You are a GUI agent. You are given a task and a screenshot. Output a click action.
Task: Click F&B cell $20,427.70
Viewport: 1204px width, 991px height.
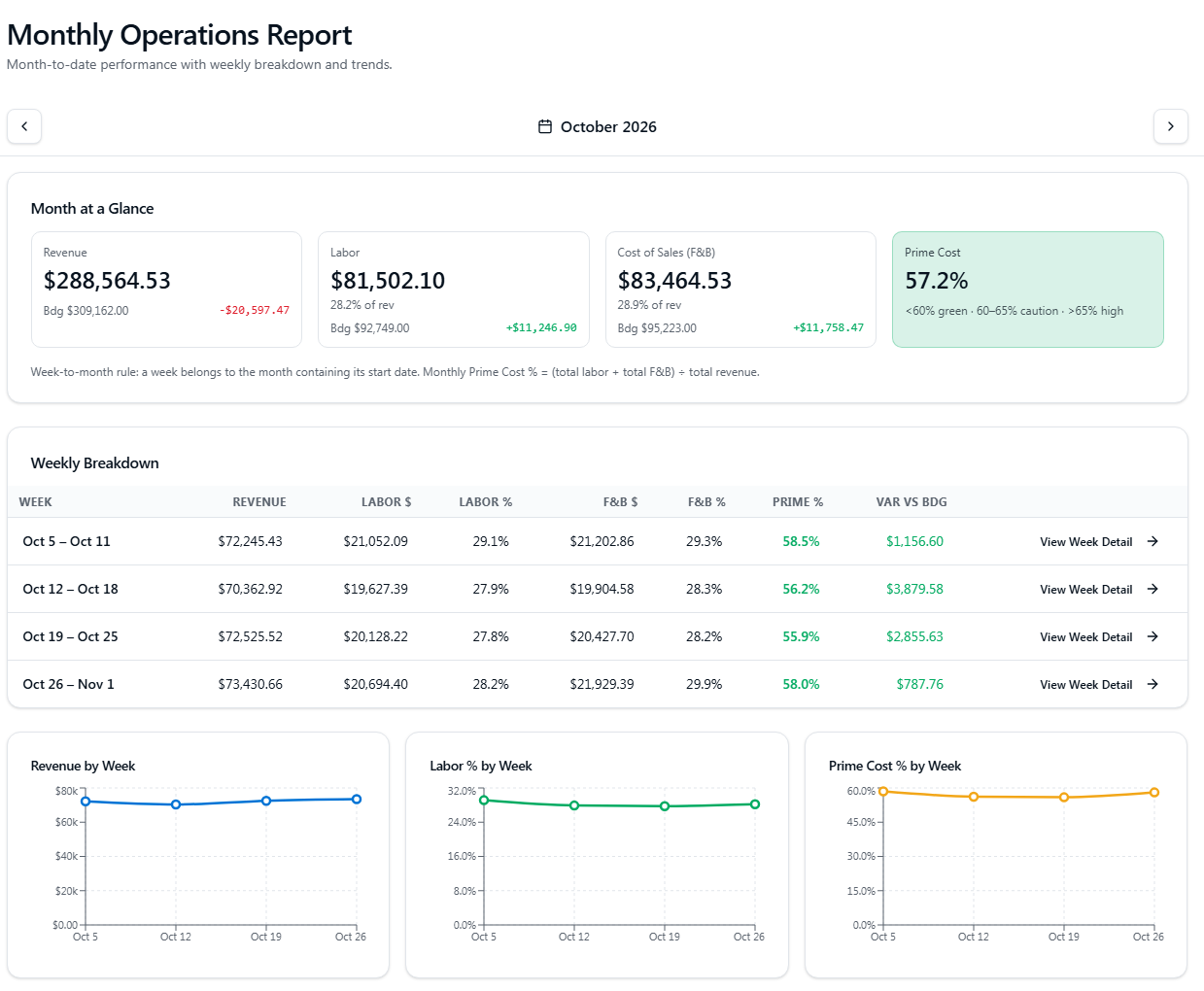602,636
